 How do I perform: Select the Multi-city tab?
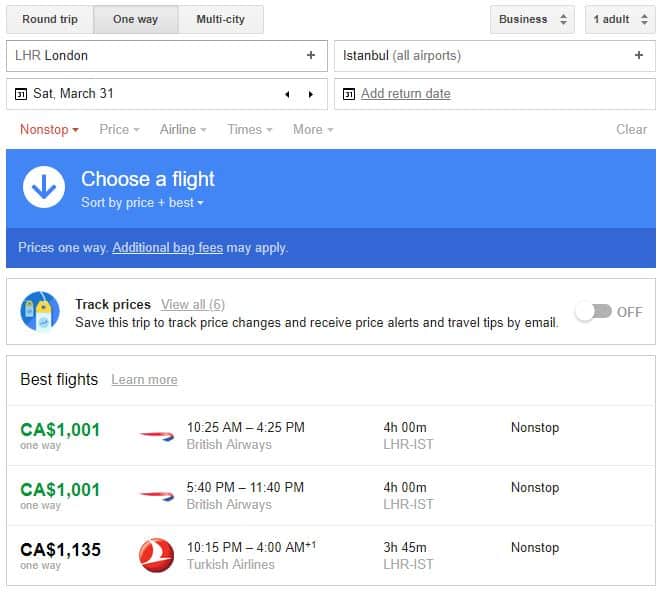[x=222, y=20]
